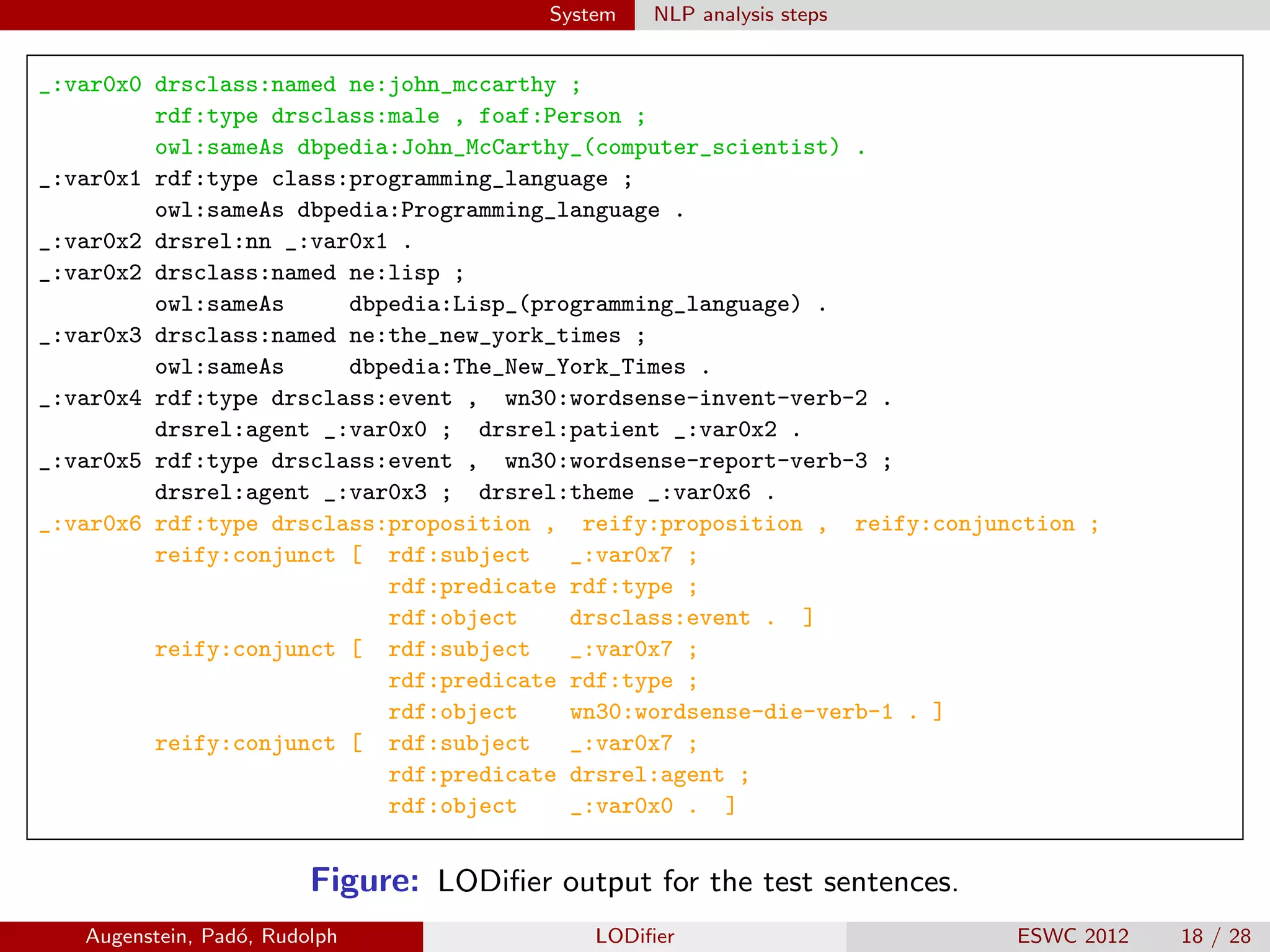Click wn30:wordsense-die-verb-1 text
Image resolution: width=1270 pixels, height=952 pixels.
tap(732, 712)
